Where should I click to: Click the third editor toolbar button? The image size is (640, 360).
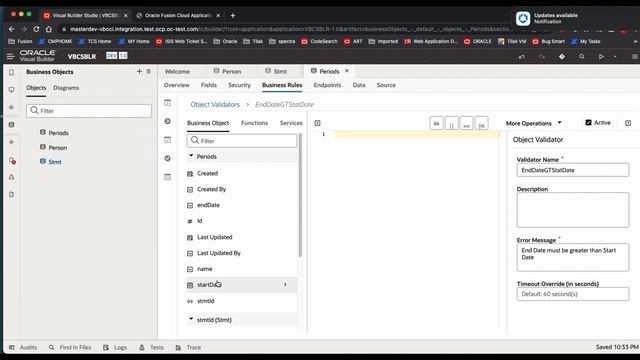(467, 123)
